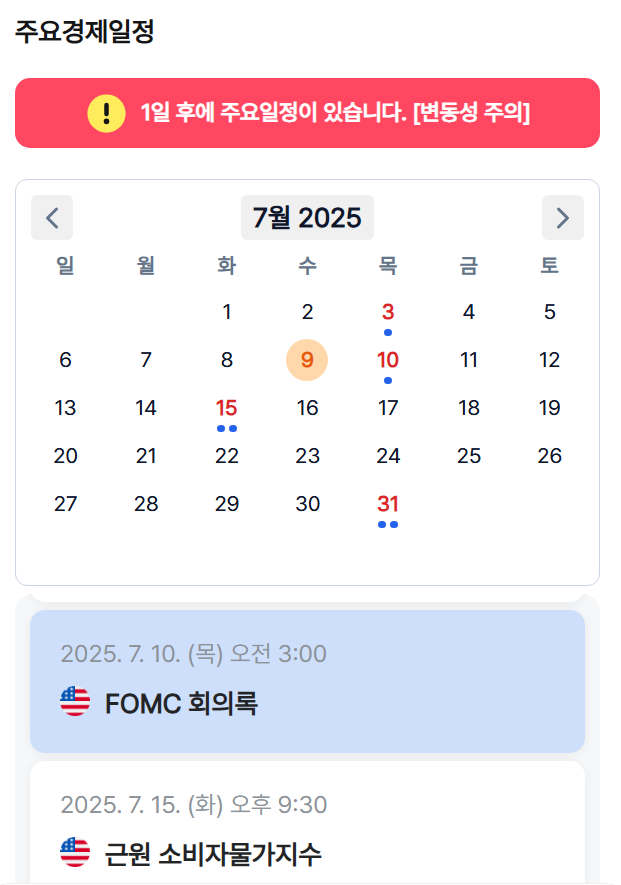Select July 1 on the calendar
Image resolution: width=621 pixels, height=885 pixels.
point(226,312)
